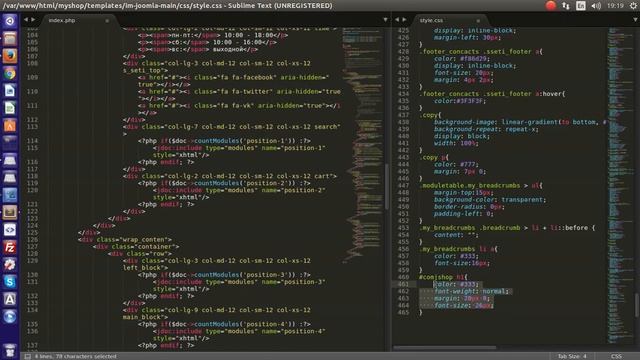The image size is (640, 360).
Task: Click the div class="container" line
Action: coord(136,247)
